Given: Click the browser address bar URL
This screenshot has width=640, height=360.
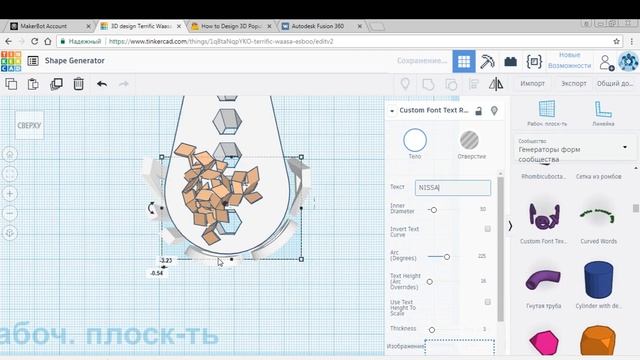Looking at the screenshot, I should click(221, 42).
